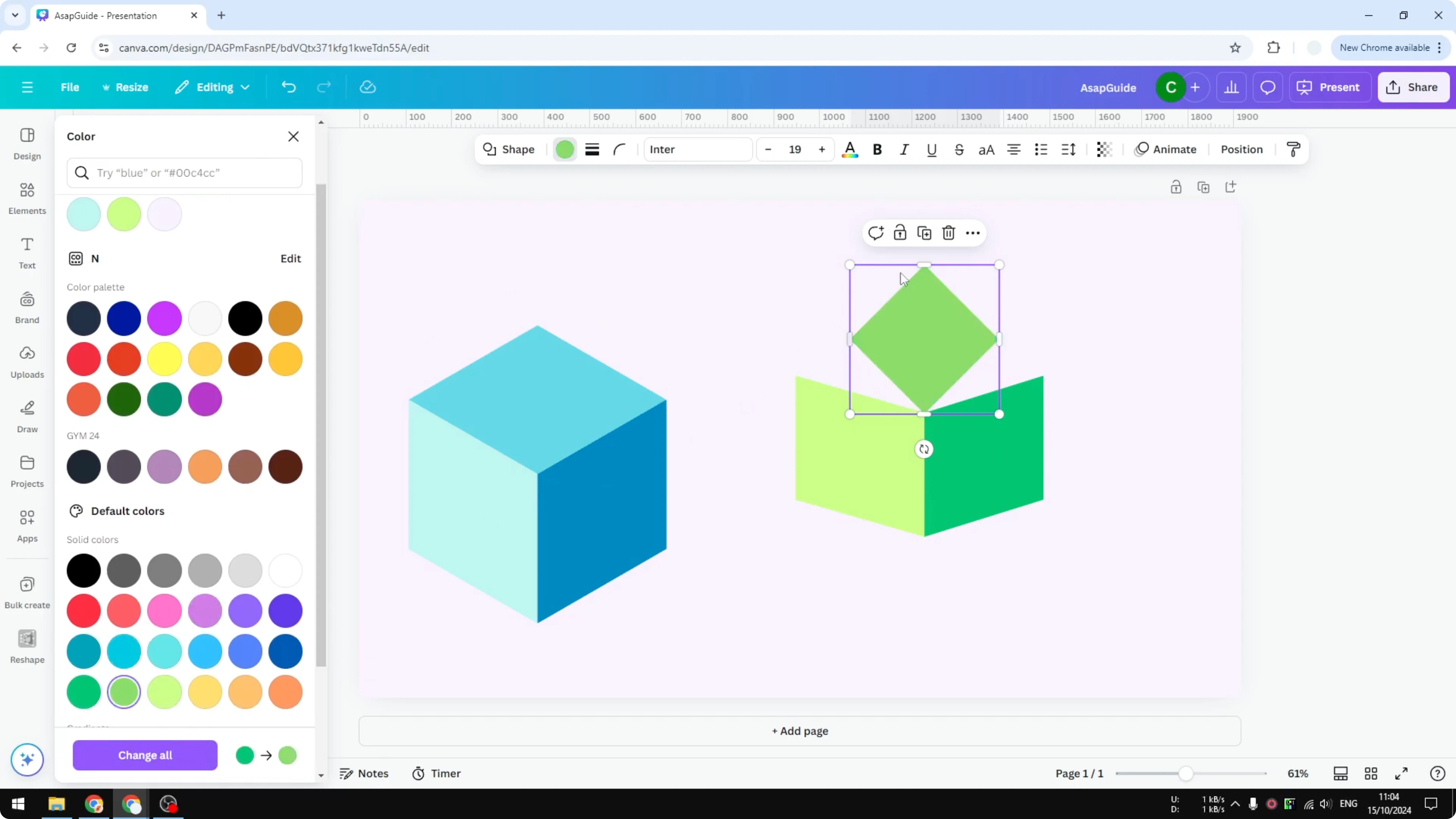Image resolution: width=1456 pixels, height=819 pixels.
Task: Click Edit next to document colors
Action: pyautogui.click(x=290, y=258)
